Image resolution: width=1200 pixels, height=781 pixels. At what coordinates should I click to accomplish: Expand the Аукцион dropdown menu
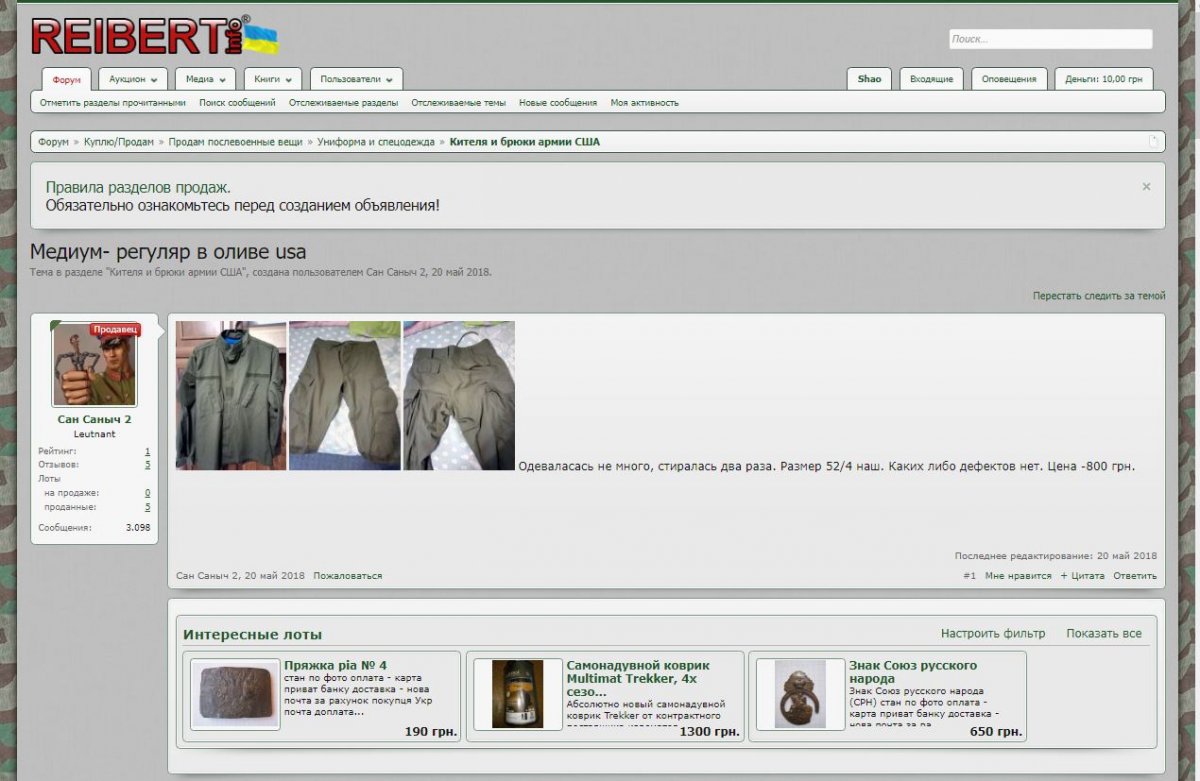point(133,79)
